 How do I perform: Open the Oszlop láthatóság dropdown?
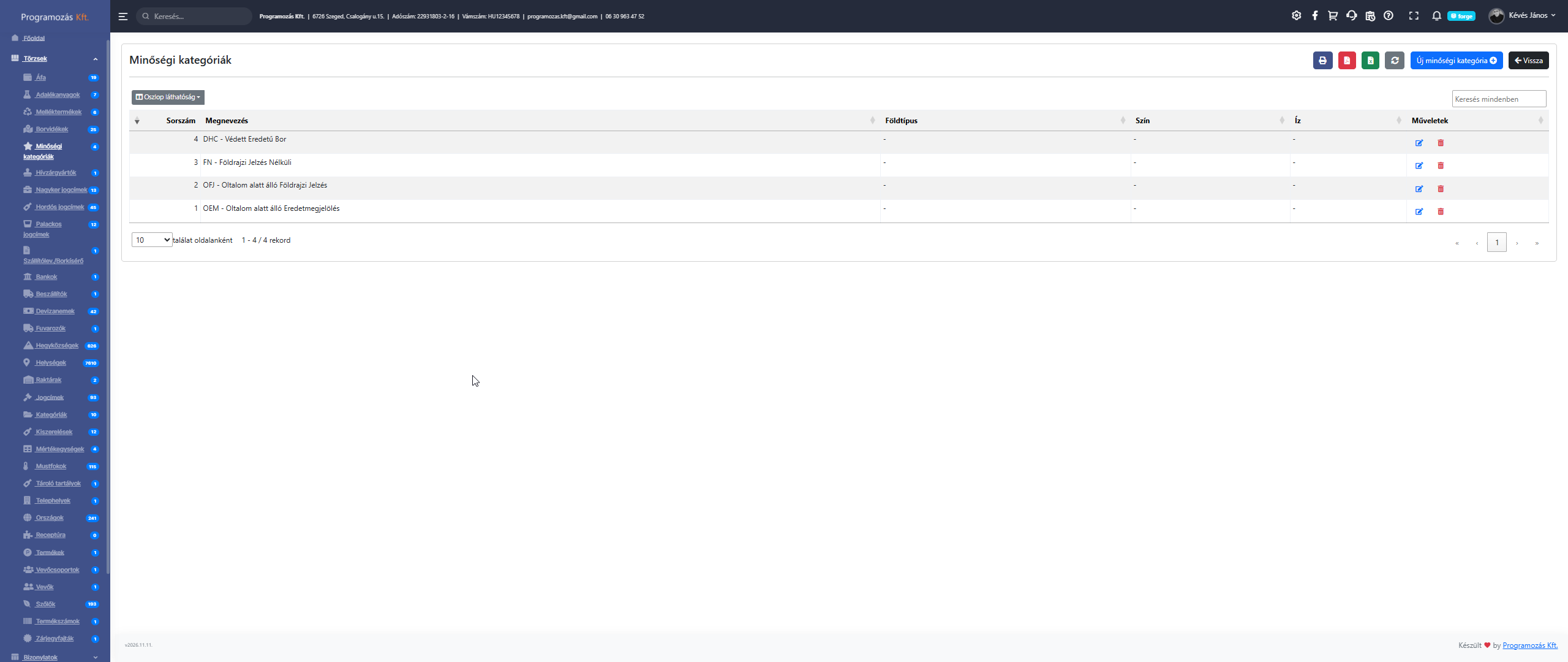click(168, 97)
